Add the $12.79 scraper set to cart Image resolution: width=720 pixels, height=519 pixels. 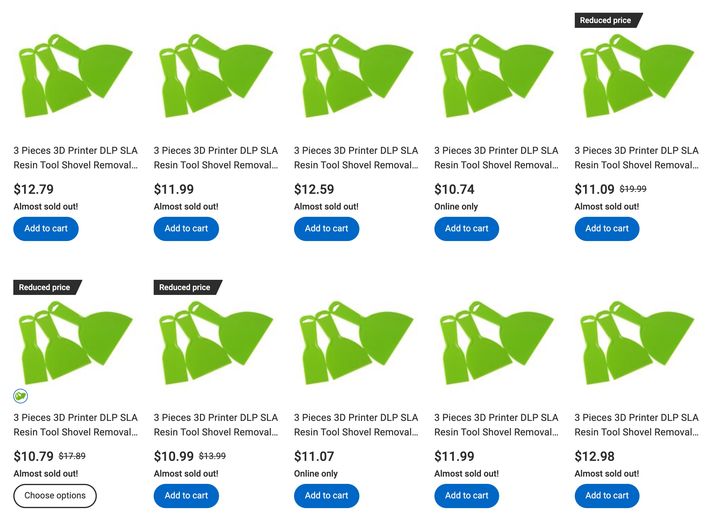[x=46, y=228]
